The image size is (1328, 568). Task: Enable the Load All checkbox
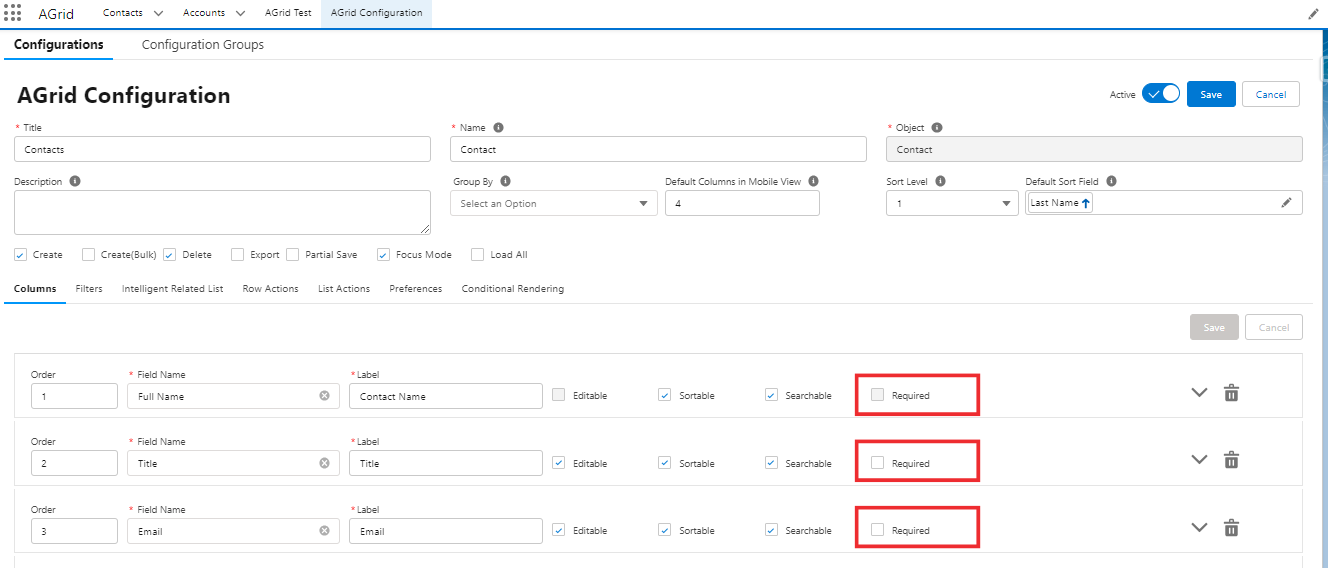477,254
